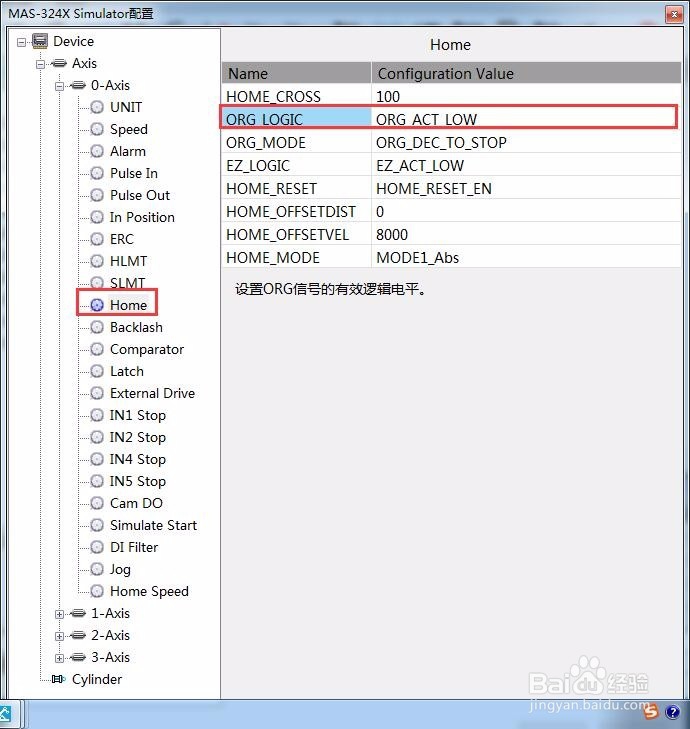Viewport: 690px width, 729px height.
Task: Click the Alarm node icon
Action: [x=97, y=151]
